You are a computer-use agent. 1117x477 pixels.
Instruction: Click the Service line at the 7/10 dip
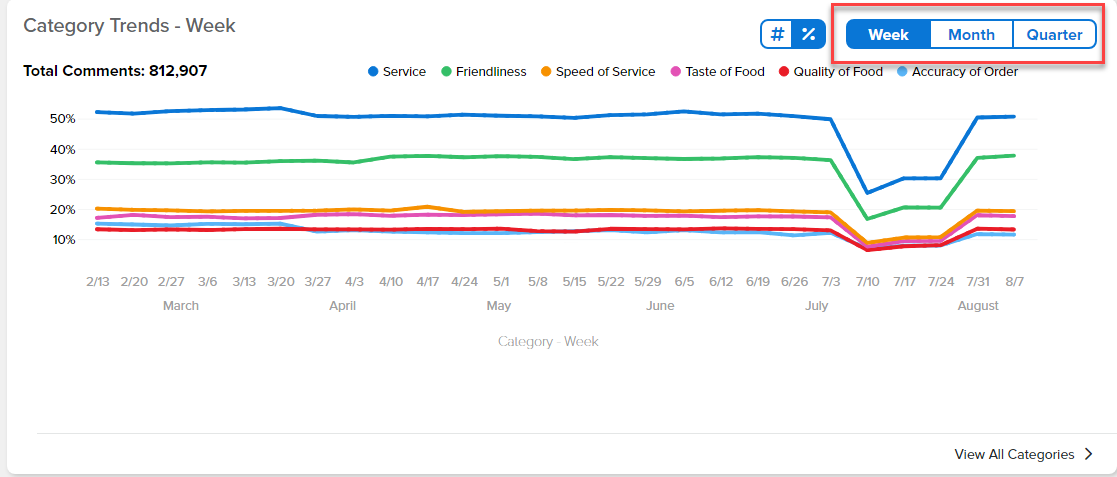(x=867, y=192)
